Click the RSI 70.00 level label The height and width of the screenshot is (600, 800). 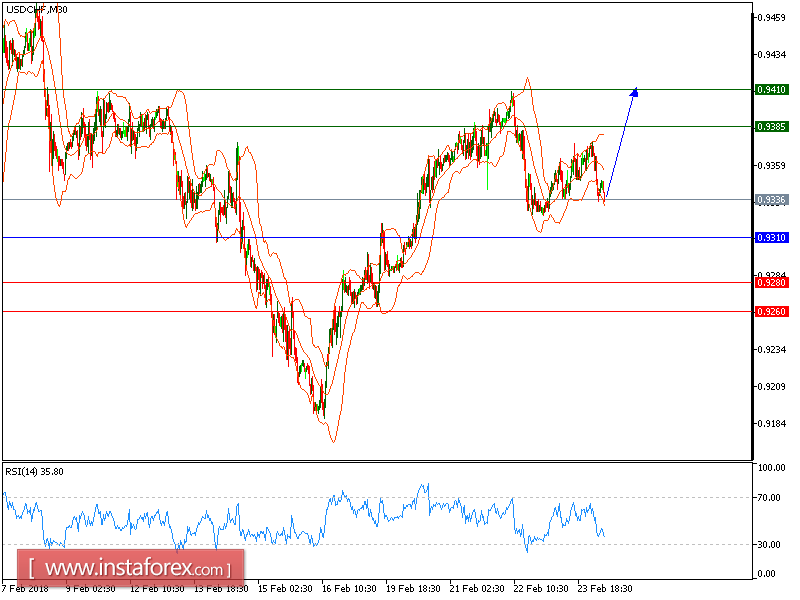point(769,498)
